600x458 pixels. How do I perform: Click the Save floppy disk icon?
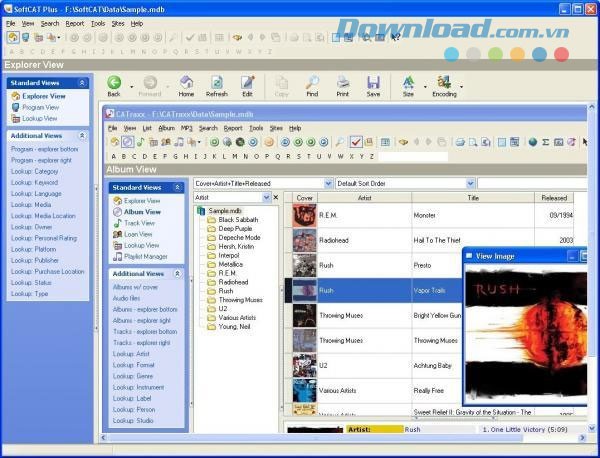[373, 82]
